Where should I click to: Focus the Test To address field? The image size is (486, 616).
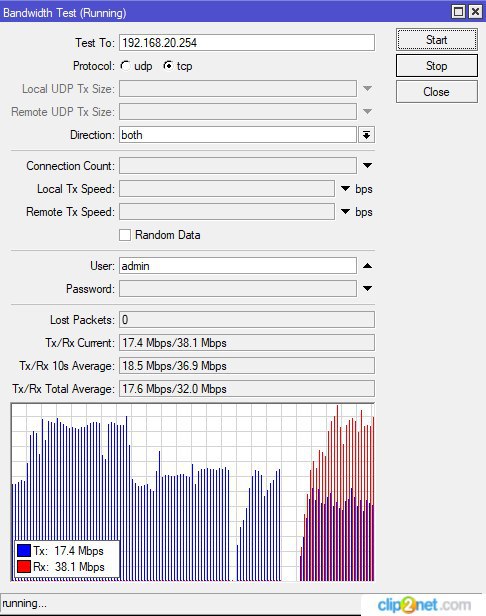[x=247, y=43]
